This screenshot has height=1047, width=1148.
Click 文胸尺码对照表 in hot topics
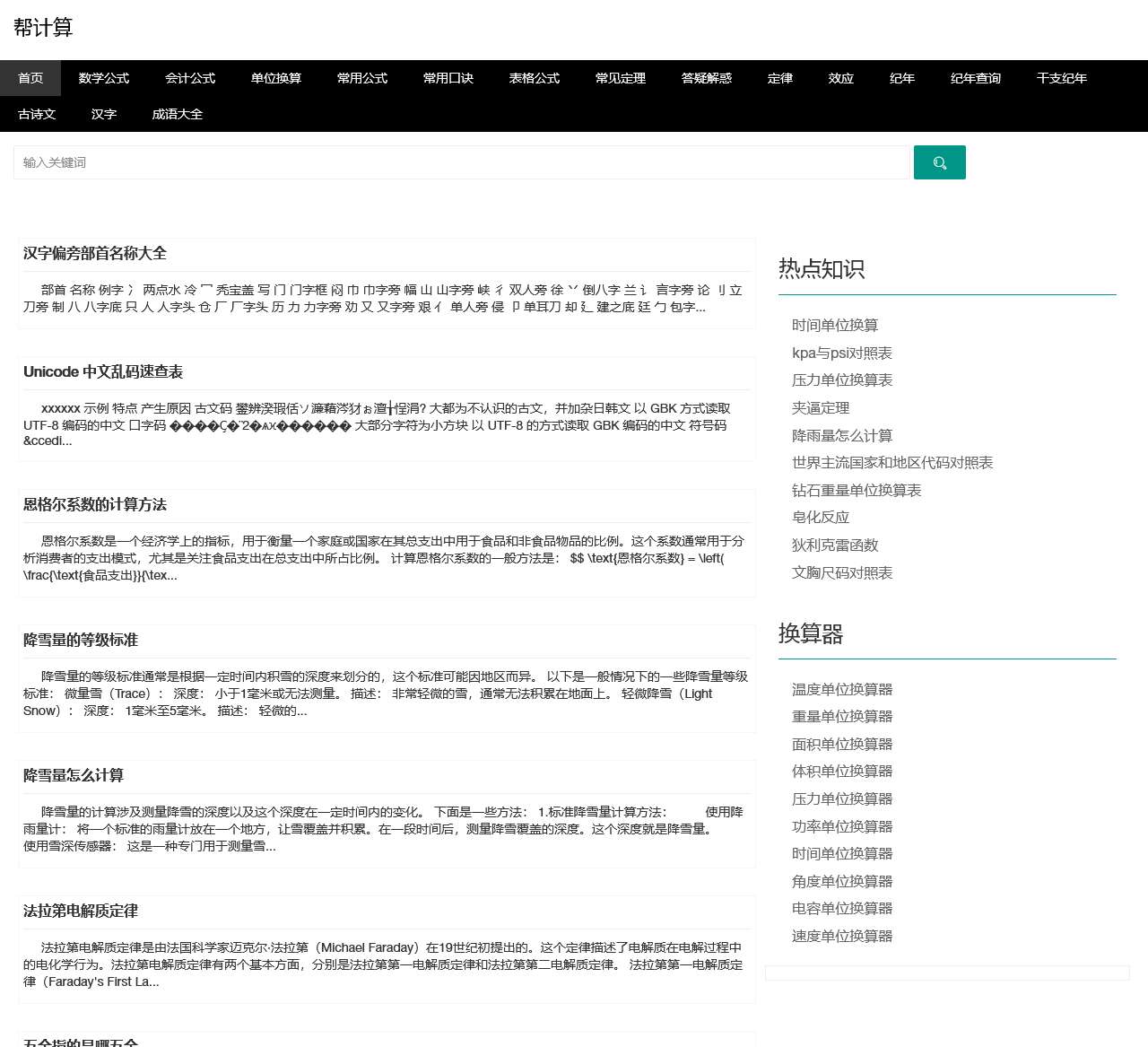[x=841, y=572]
